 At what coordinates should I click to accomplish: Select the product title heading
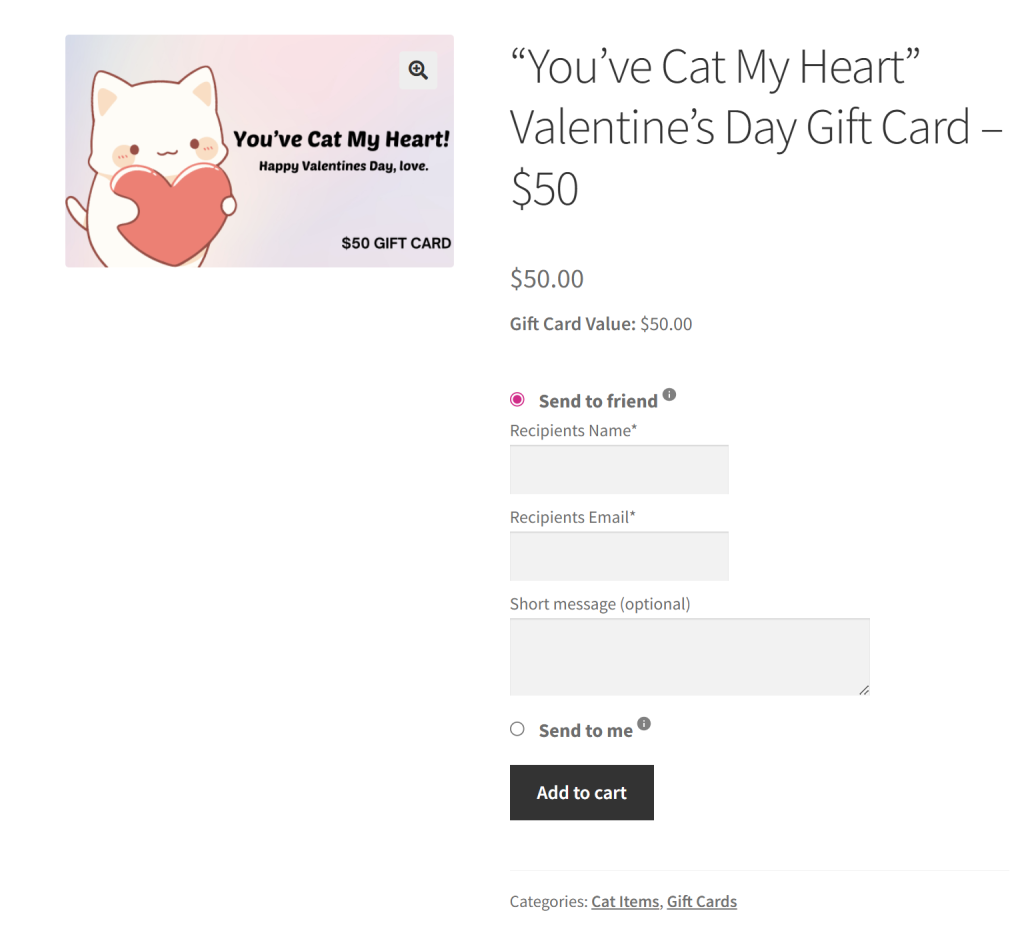(713, 127)
